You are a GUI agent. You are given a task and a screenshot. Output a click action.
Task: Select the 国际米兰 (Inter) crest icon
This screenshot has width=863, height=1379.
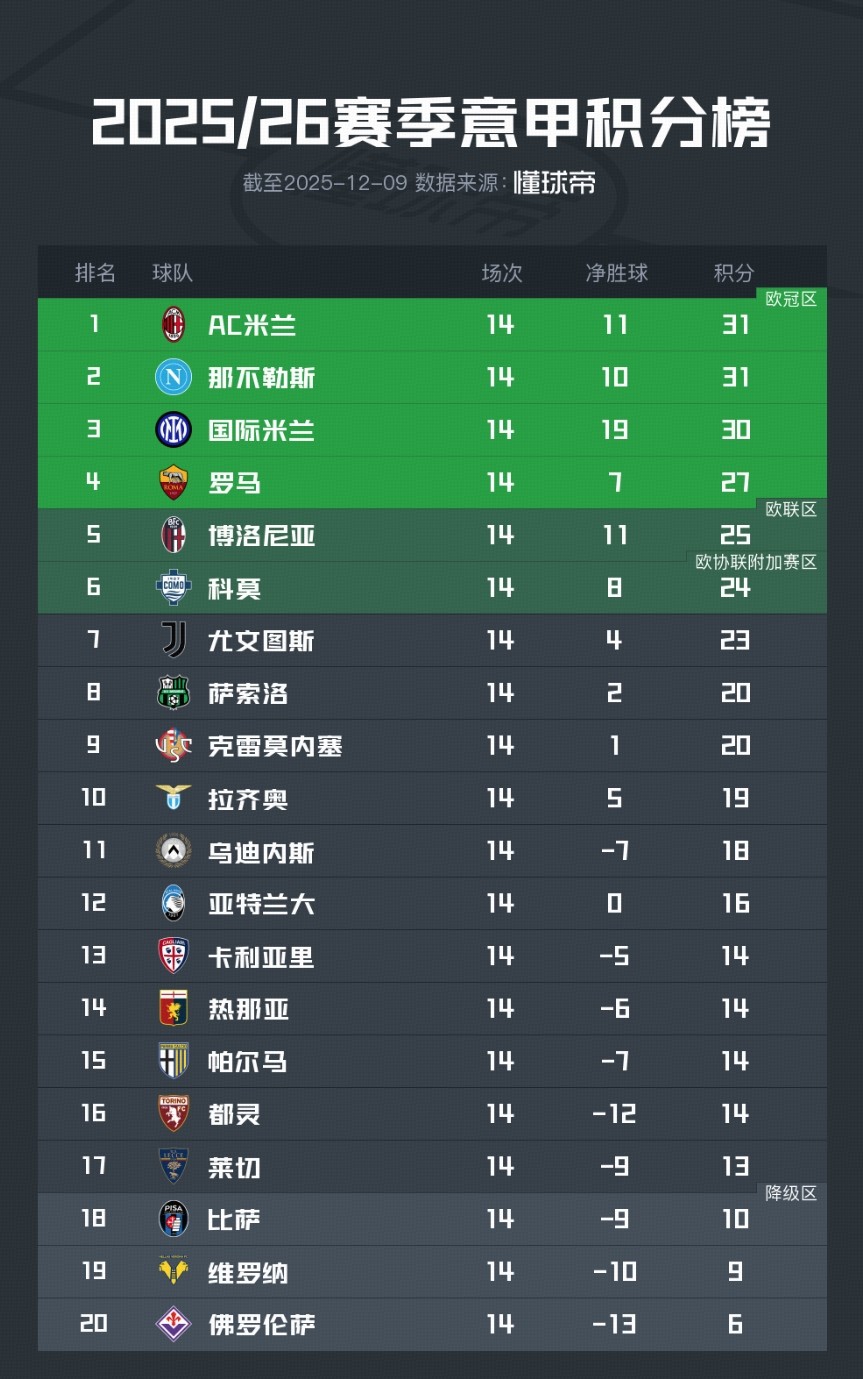tap(173, 430)
